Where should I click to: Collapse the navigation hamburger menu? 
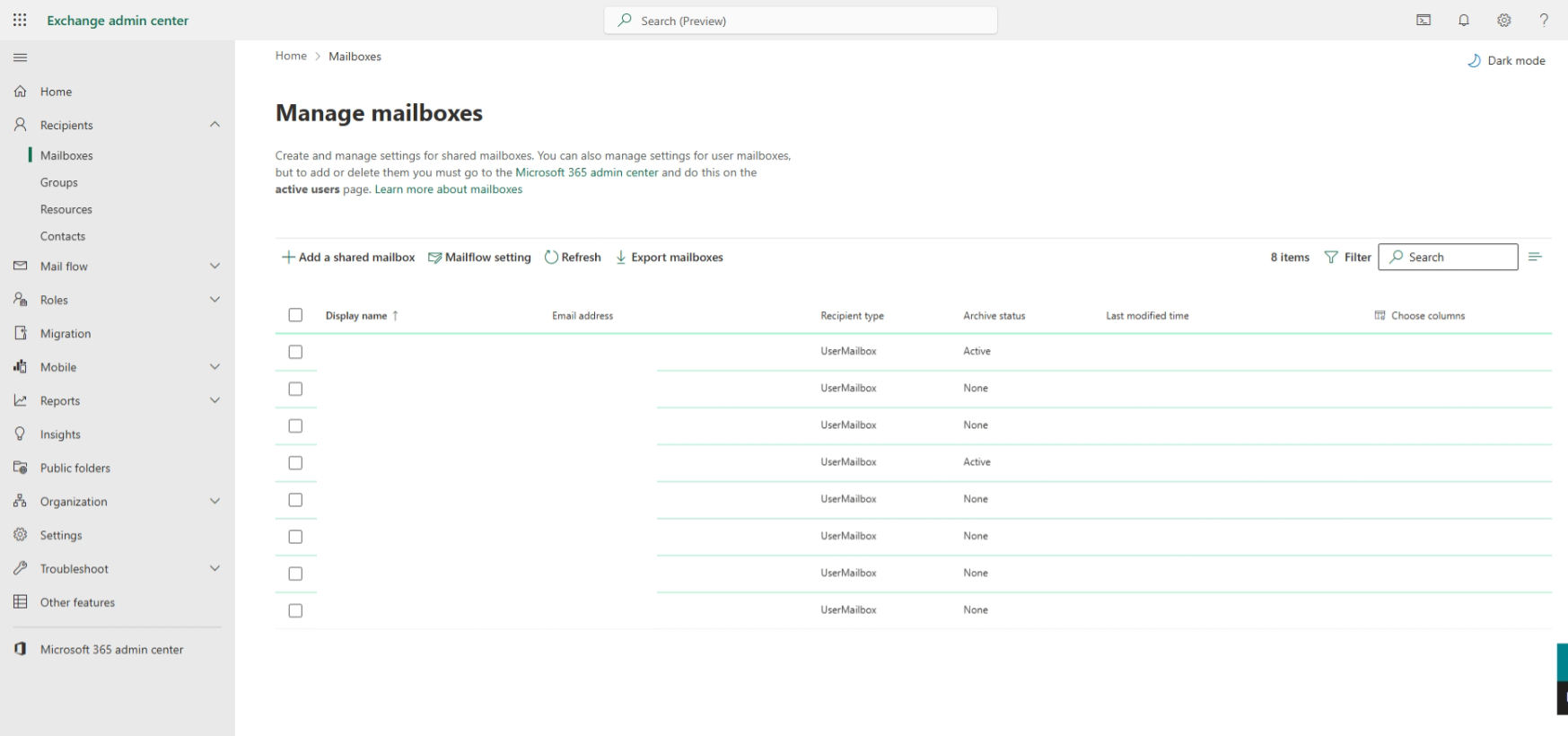(20, 57)
